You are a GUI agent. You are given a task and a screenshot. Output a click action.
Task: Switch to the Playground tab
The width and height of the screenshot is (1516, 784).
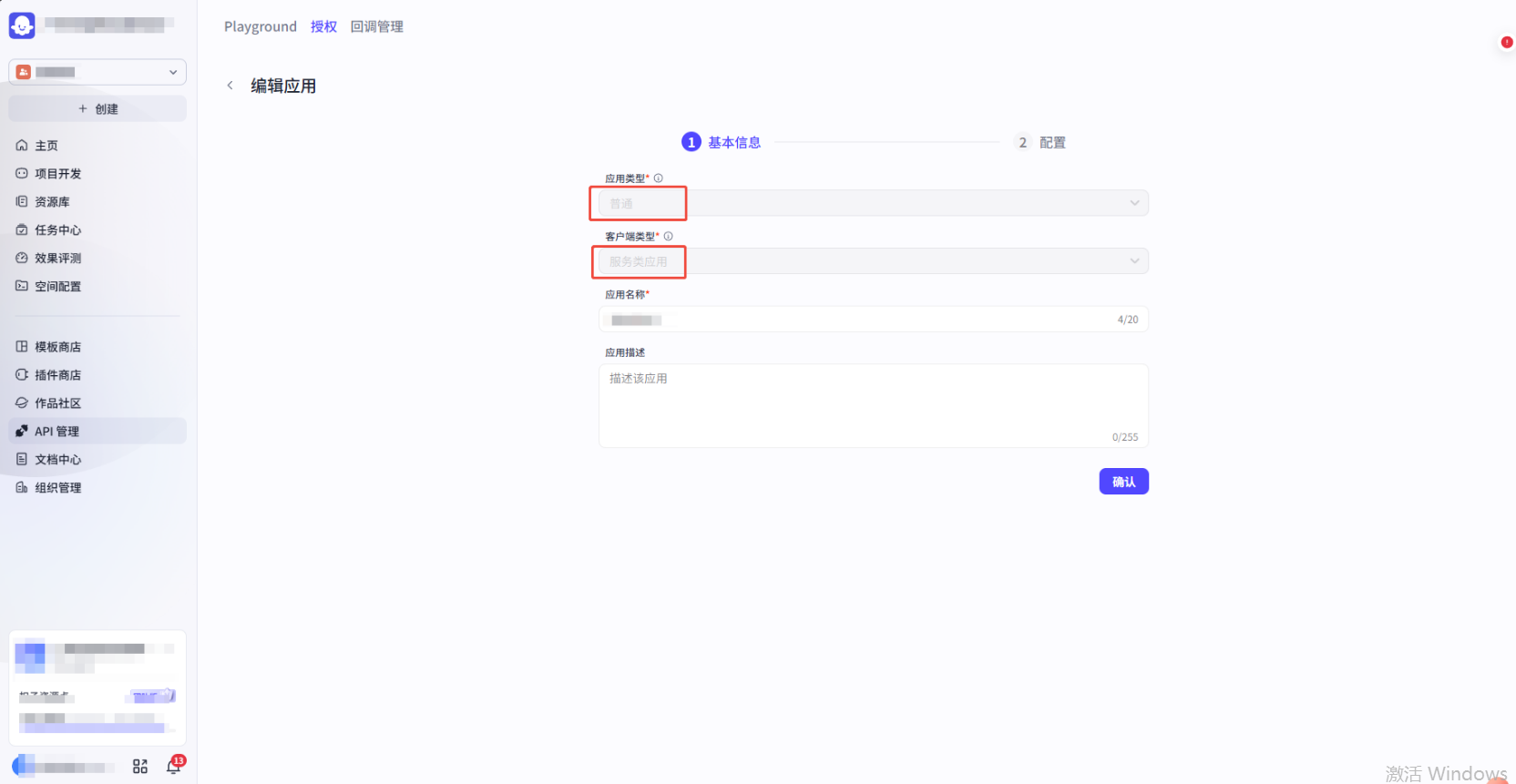(x=261, y=27)
